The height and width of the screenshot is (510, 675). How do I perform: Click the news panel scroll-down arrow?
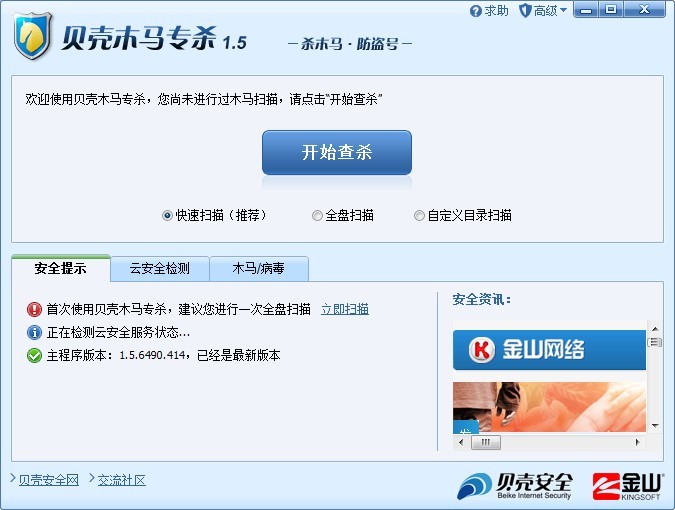coord(655,426)
